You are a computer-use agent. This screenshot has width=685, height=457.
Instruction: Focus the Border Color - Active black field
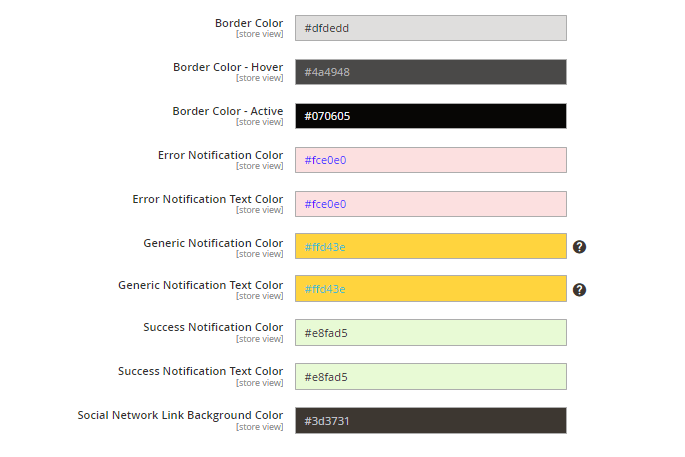pyautogui.click(x=430, y=116)
